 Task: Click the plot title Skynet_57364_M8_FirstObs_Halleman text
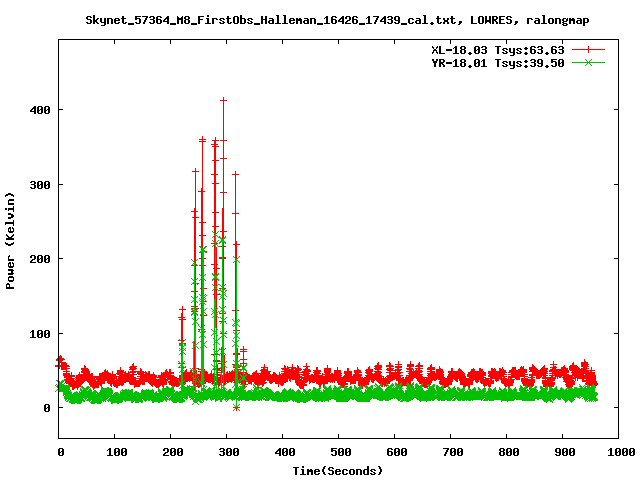pos(337,20)
